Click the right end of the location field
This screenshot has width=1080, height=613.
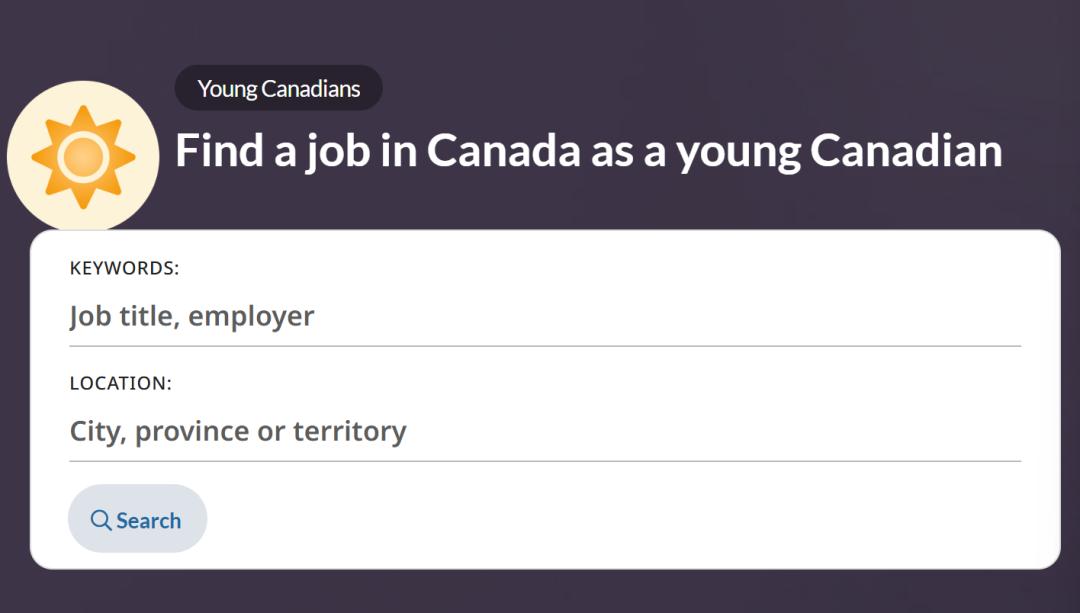coord(1000,432)
